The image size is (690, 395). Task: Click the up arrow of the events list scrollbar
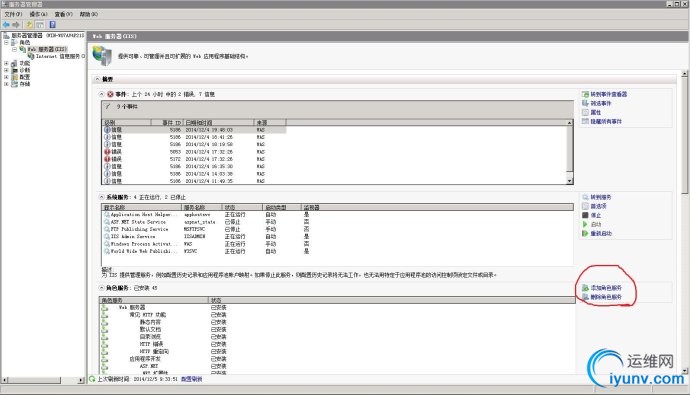pyautogui.click(x=569, y=123)
